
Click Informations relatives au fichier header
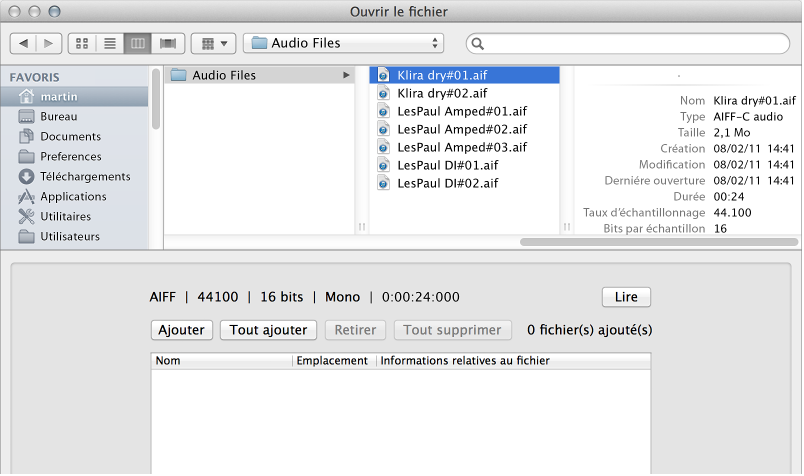pos(513,361)
